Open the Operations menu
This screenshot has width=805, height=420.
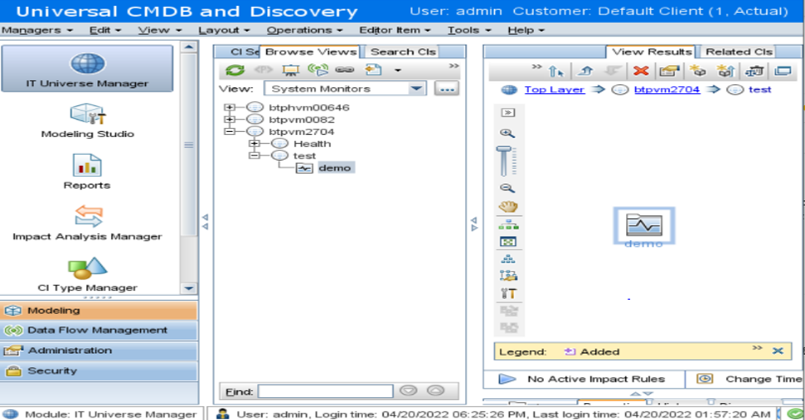[304, 30]
